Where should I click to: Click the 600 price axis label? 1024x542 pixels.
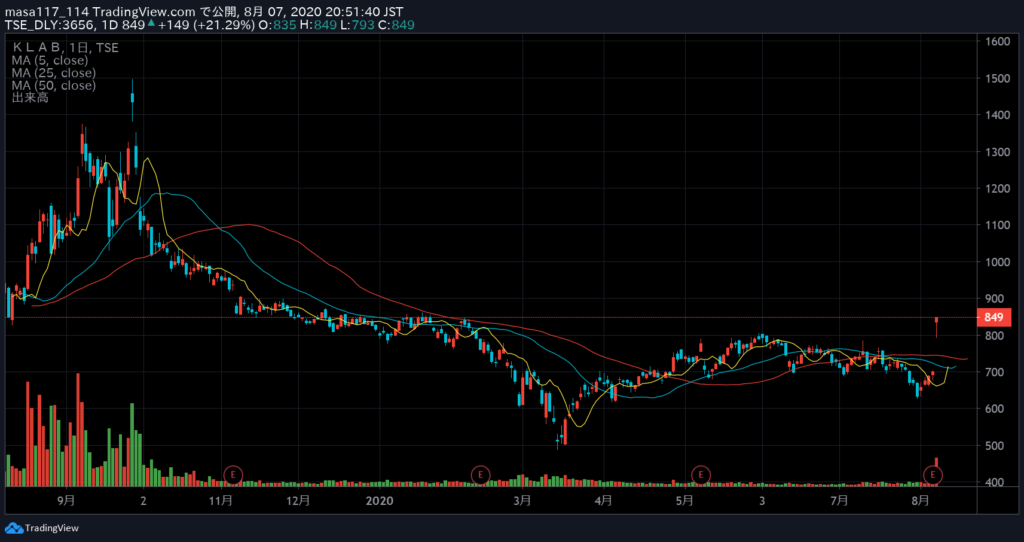(x=995, y=409)
